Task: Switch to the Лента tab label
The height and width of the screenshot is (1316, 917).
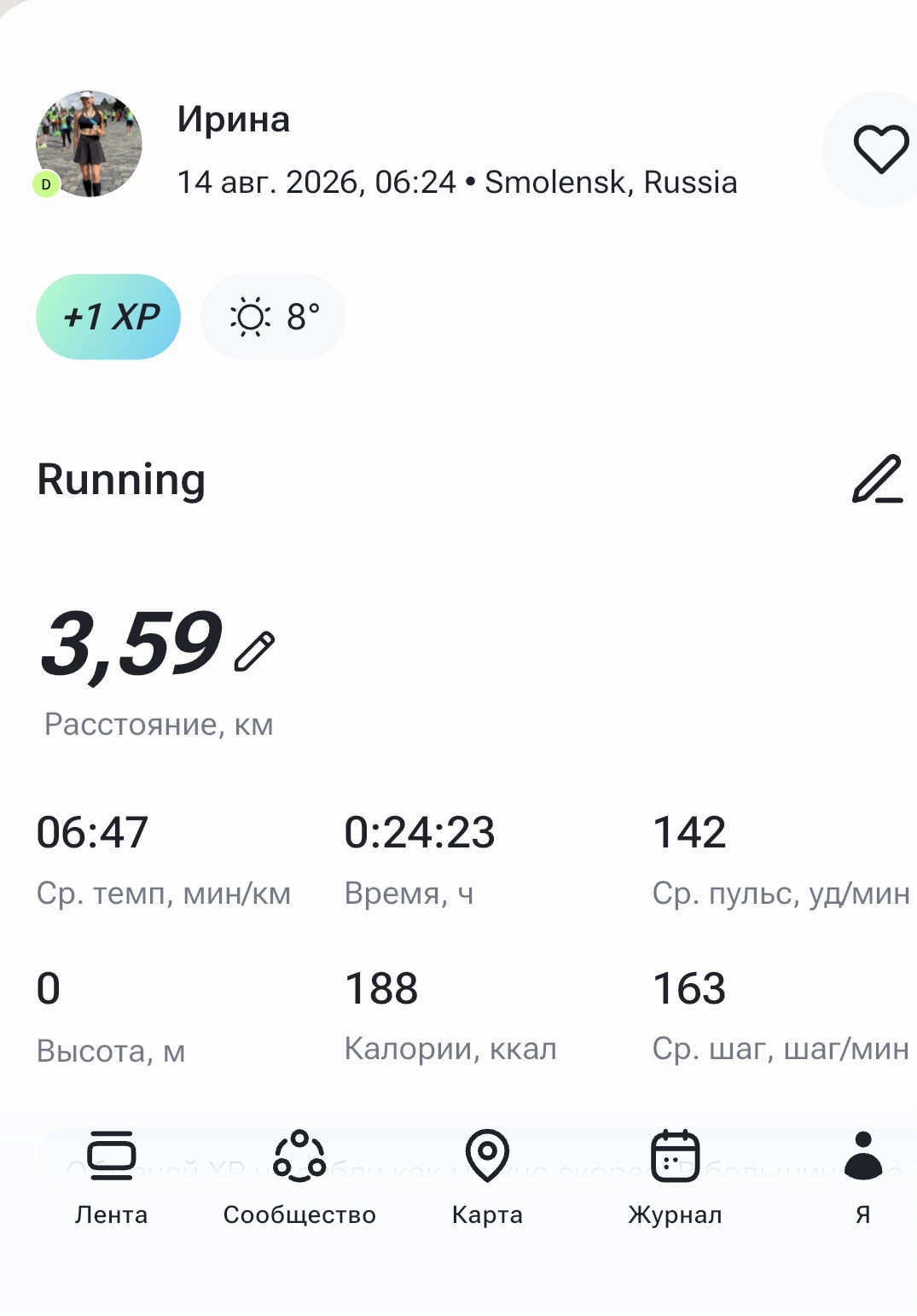Action: pyautogui.click(x=111, y=1214)
